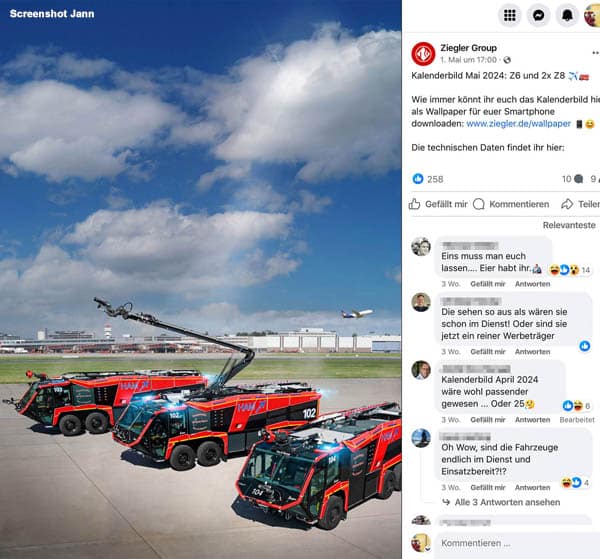Viewport: 600px width, 559px height.
Task: Open the Facebook menu grid icon
Action: (x=509, y=15)
